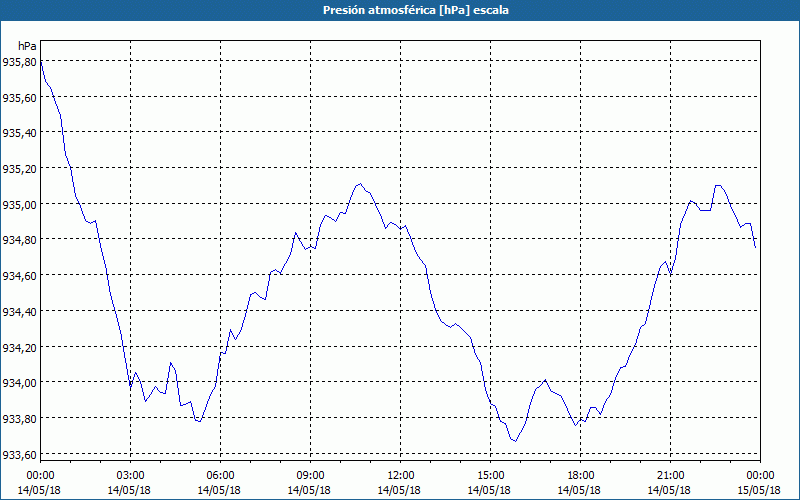800x500 pixels.
Task: Click the 12:00 time label
Action: click(x=401, y=476)
